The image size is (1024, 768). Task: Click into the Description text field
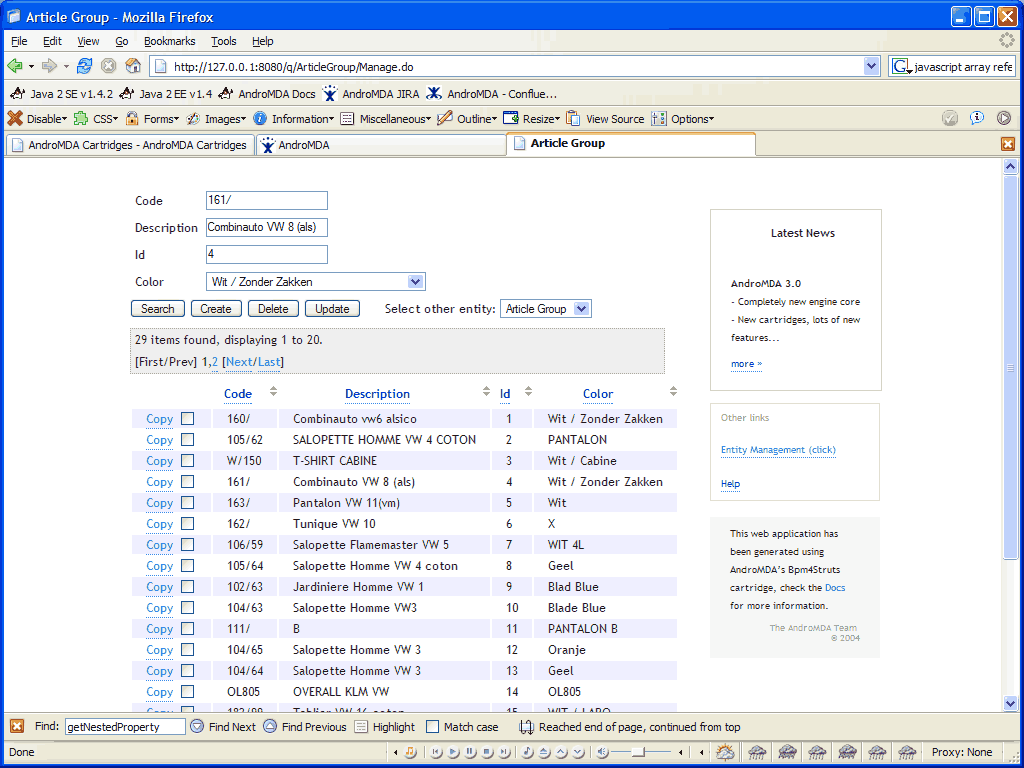(x=267, y=228)
